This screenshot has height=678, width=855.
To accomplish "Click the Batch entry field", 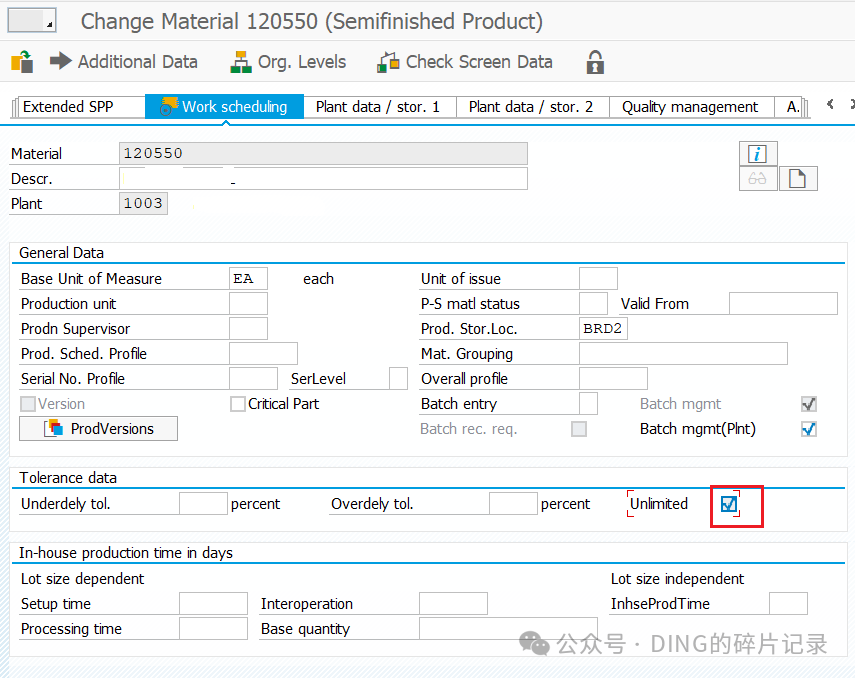I will [588, 404].
